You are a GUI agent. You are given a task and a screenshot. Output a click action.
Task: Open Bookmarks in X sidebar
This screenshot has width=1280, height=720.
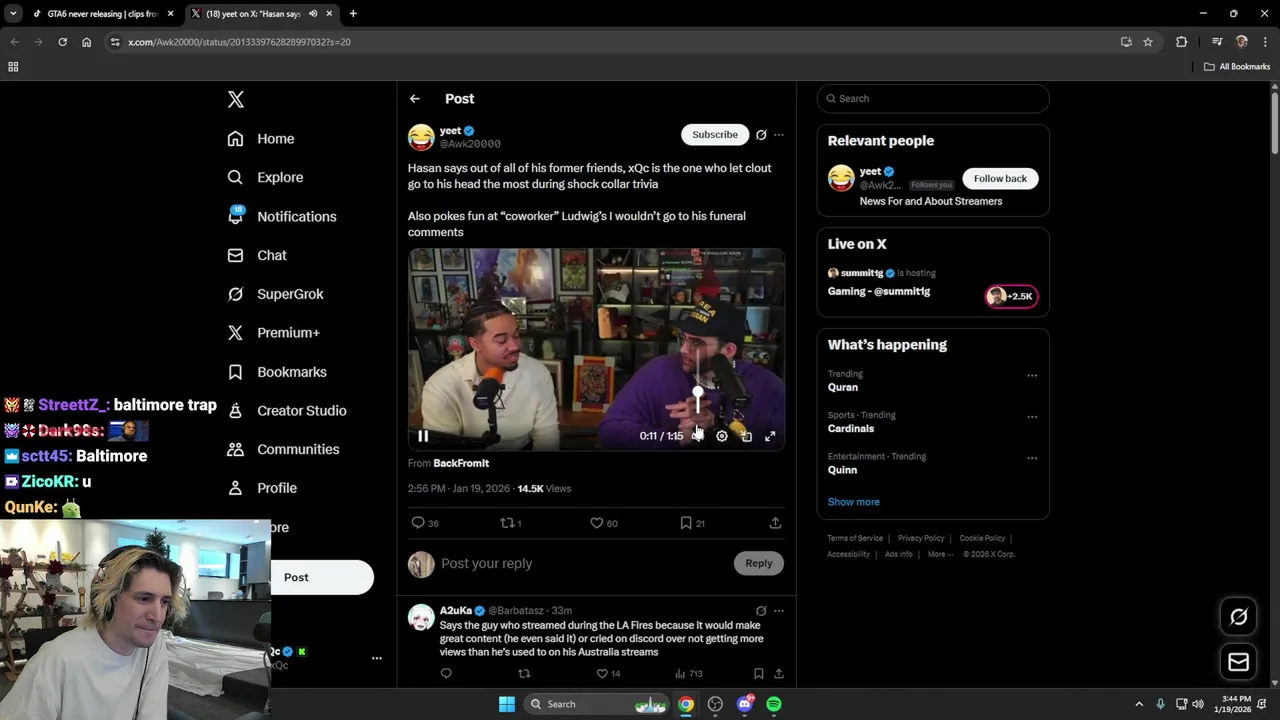pyautogui.click(x=277, y=372)
